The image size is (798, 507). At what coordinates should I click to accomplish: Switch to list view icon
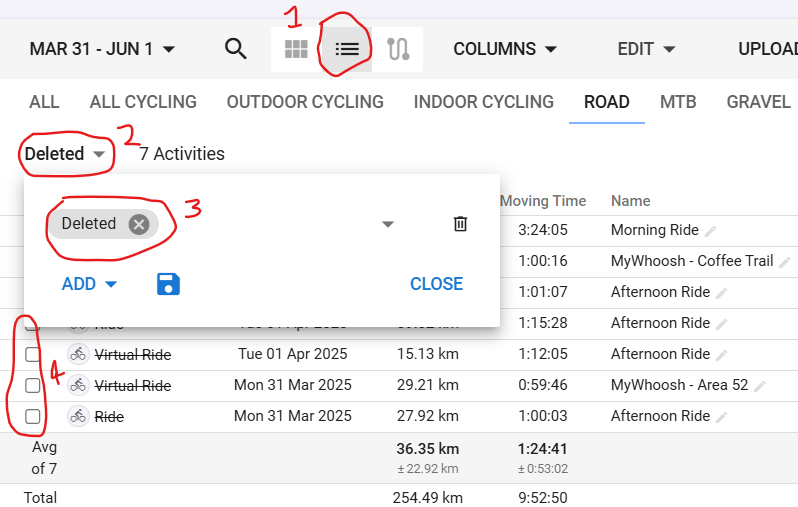tap(347, 49)
